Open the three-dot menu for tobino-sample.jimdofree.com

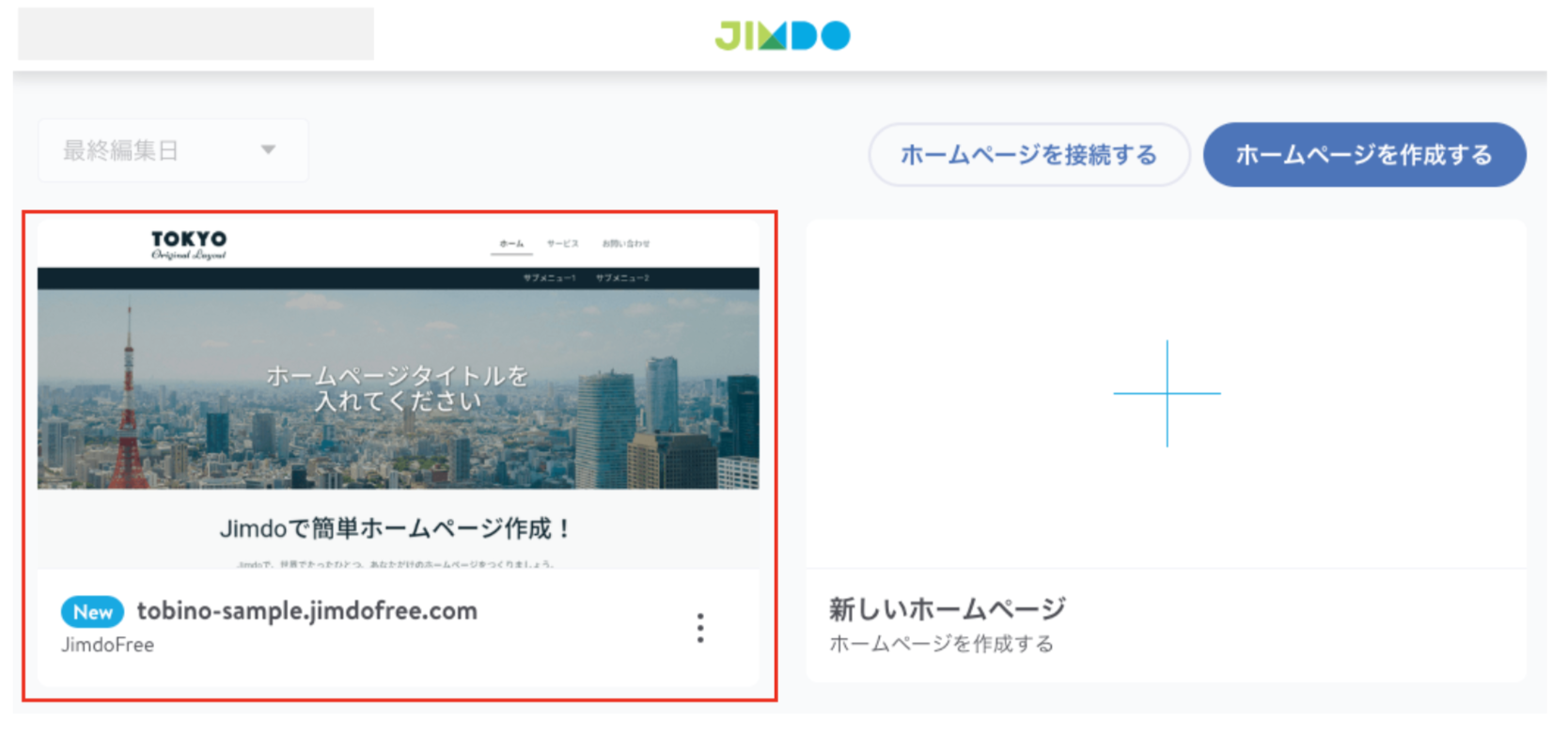pyautogui.click(x=700, y=628)
